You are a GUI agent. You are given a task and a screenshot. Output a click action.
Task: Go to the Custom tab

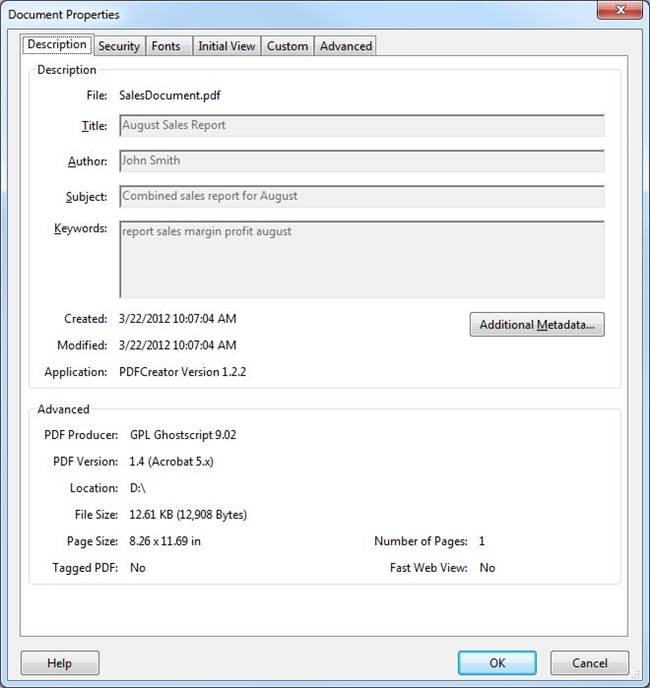[x=287, y=46]
